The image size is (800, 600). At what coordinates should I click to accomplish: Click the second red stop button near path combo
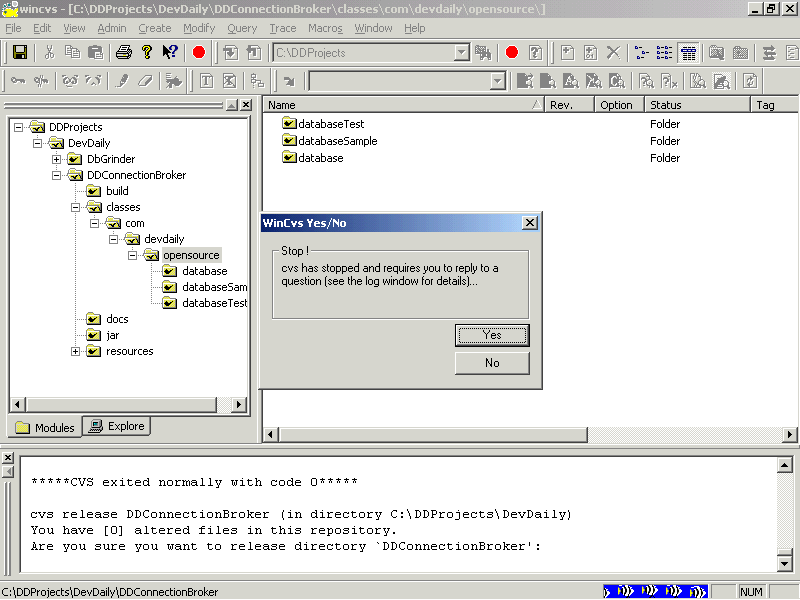pos(512,53)
